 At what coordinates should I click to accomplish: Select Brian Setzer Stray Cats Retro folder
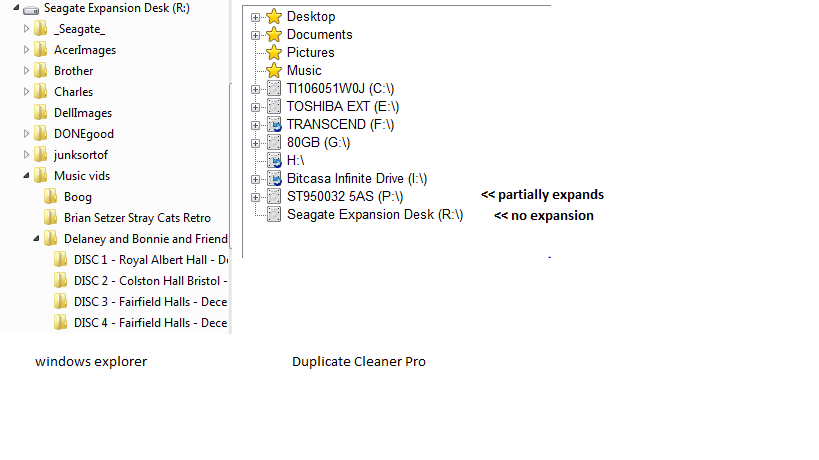[x=137, y=218]
